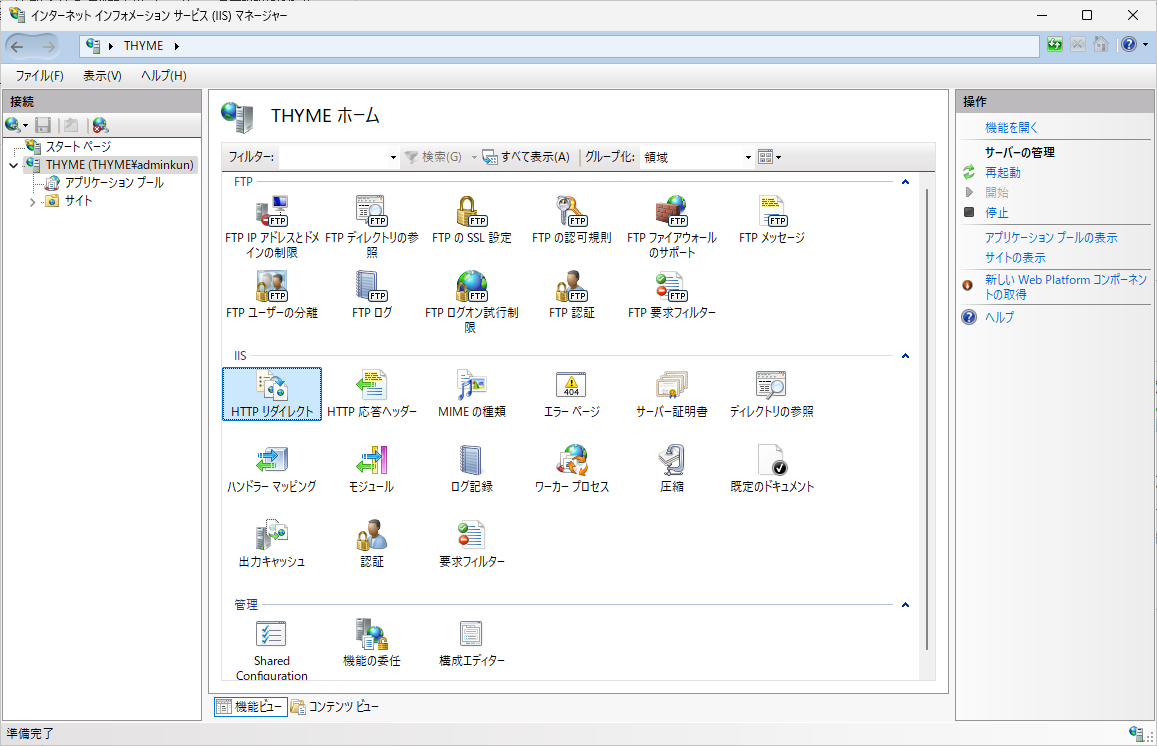Viewport: 1157px width, 746px height.
Task: Open the help icon dropdown arrow
Action: pyautogui.click(x=1145, y=45)
